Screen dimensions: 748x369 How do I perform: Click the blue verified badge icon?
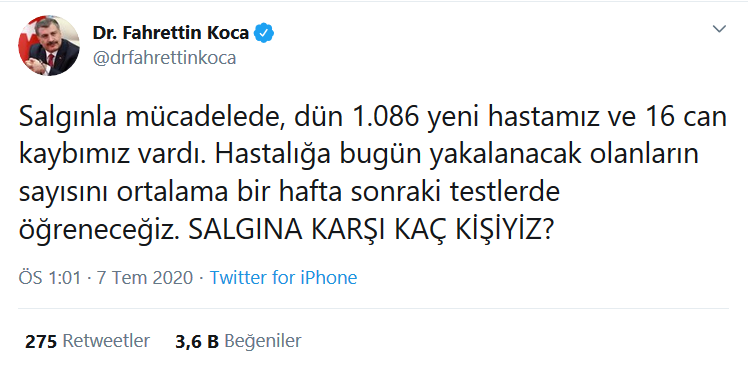(x=263, y=33)
